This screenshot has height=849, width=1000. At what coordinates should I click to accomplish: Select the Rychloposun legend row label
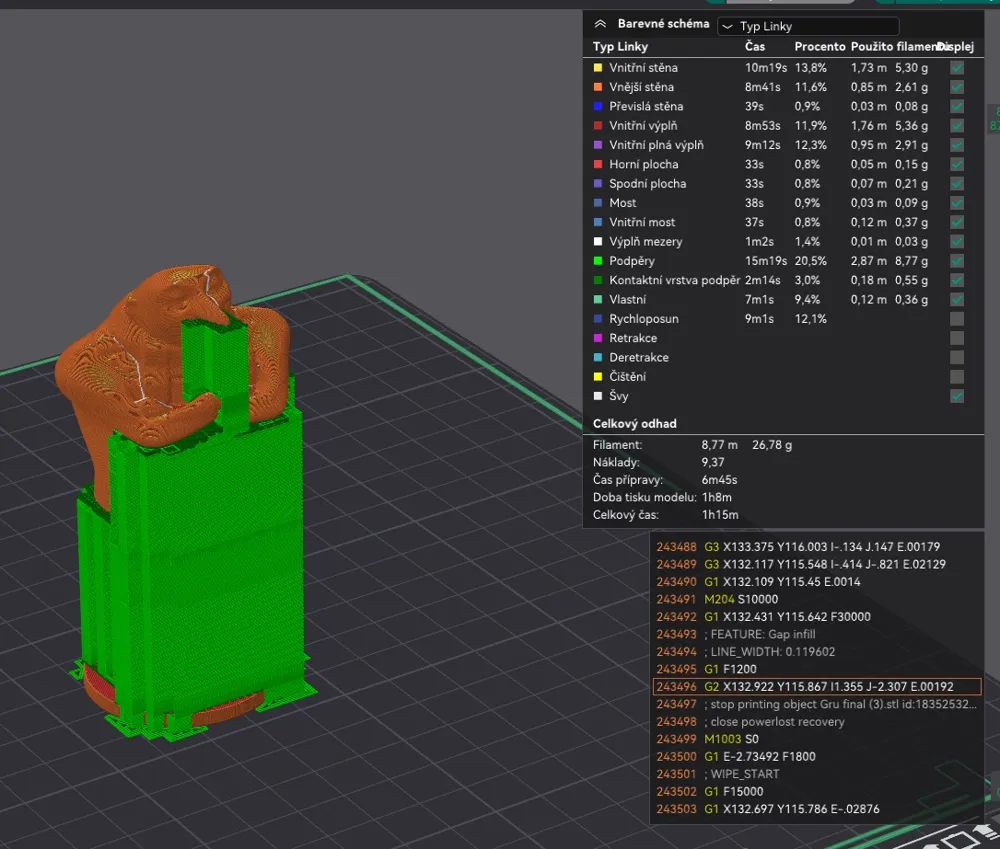point(643,319)
